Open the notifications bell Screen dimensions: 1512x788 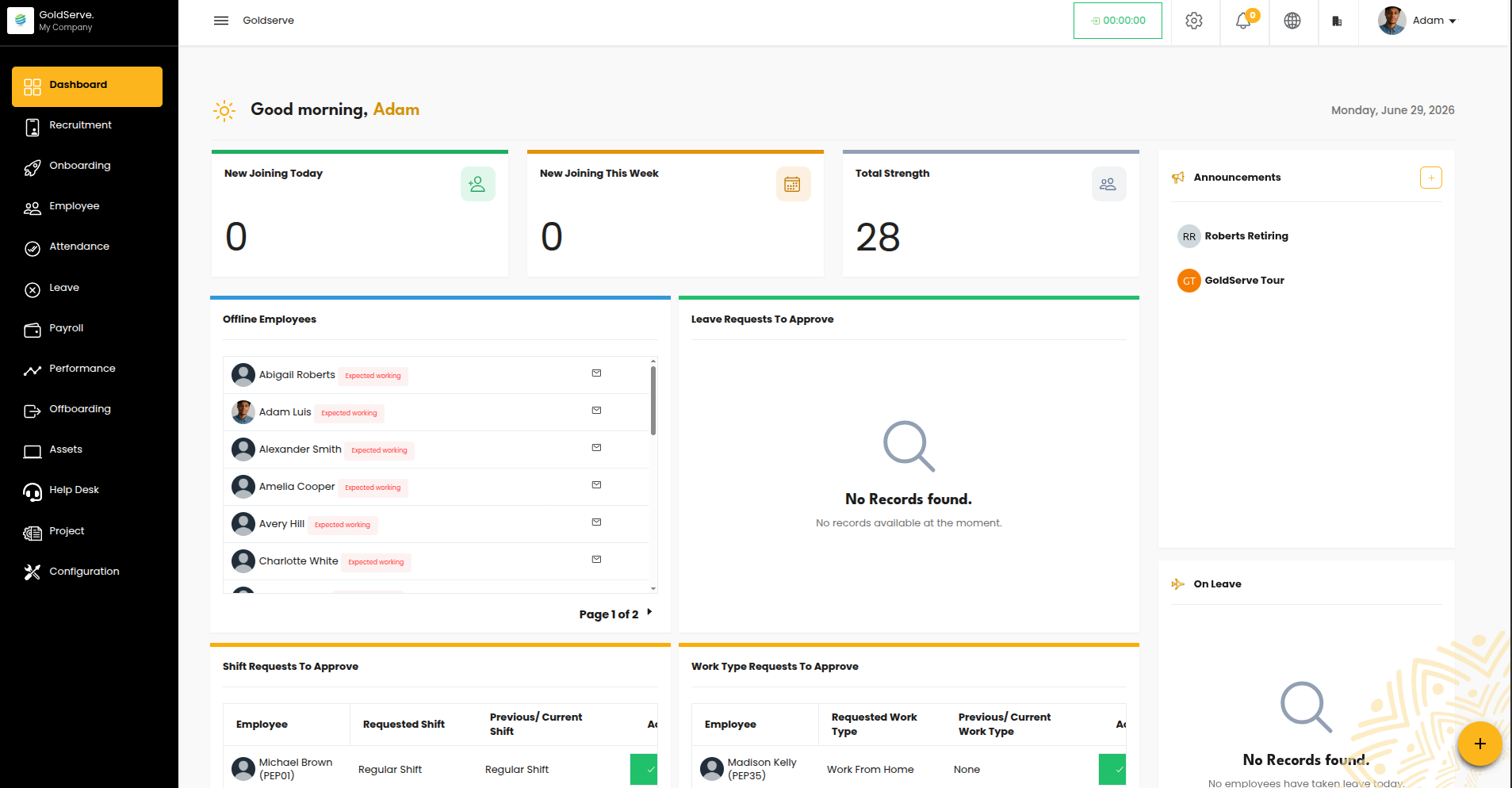click(1243, 21)
